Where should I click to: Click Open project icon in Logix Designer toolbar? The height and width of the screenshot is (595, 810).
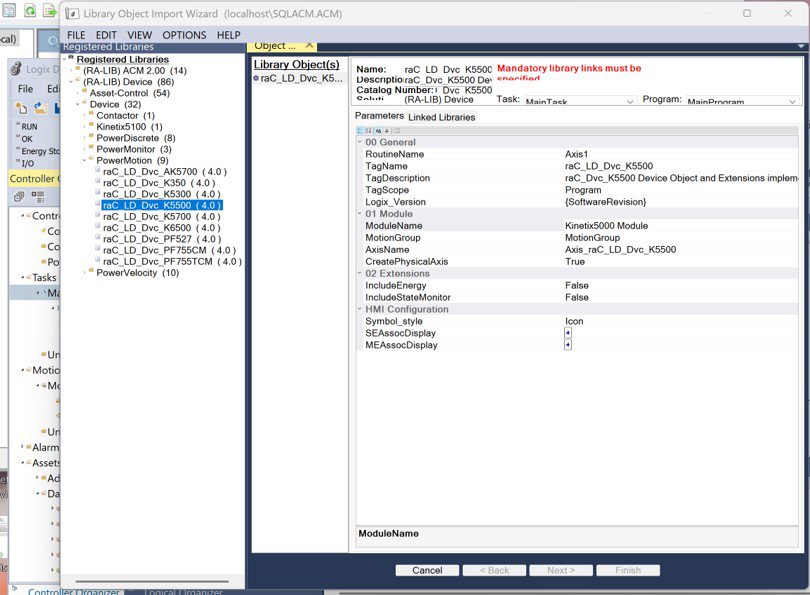(40, 107)
